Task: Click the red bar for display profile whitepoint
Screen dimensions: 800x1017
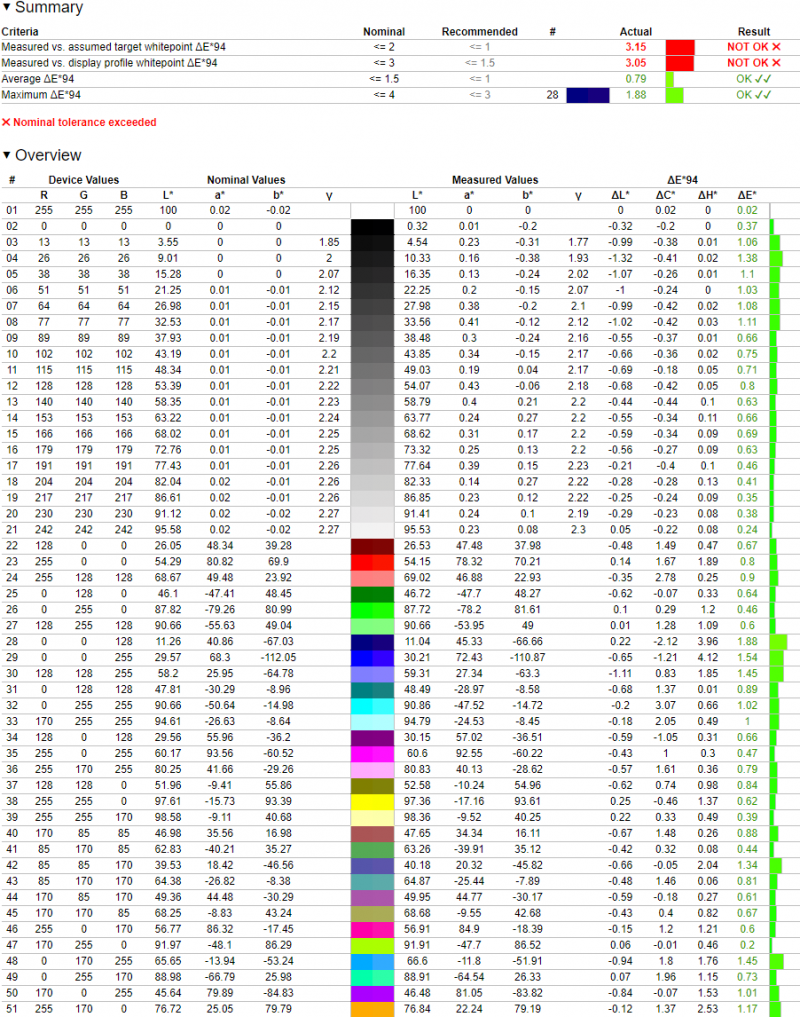Action: click(x=680, y=63)
